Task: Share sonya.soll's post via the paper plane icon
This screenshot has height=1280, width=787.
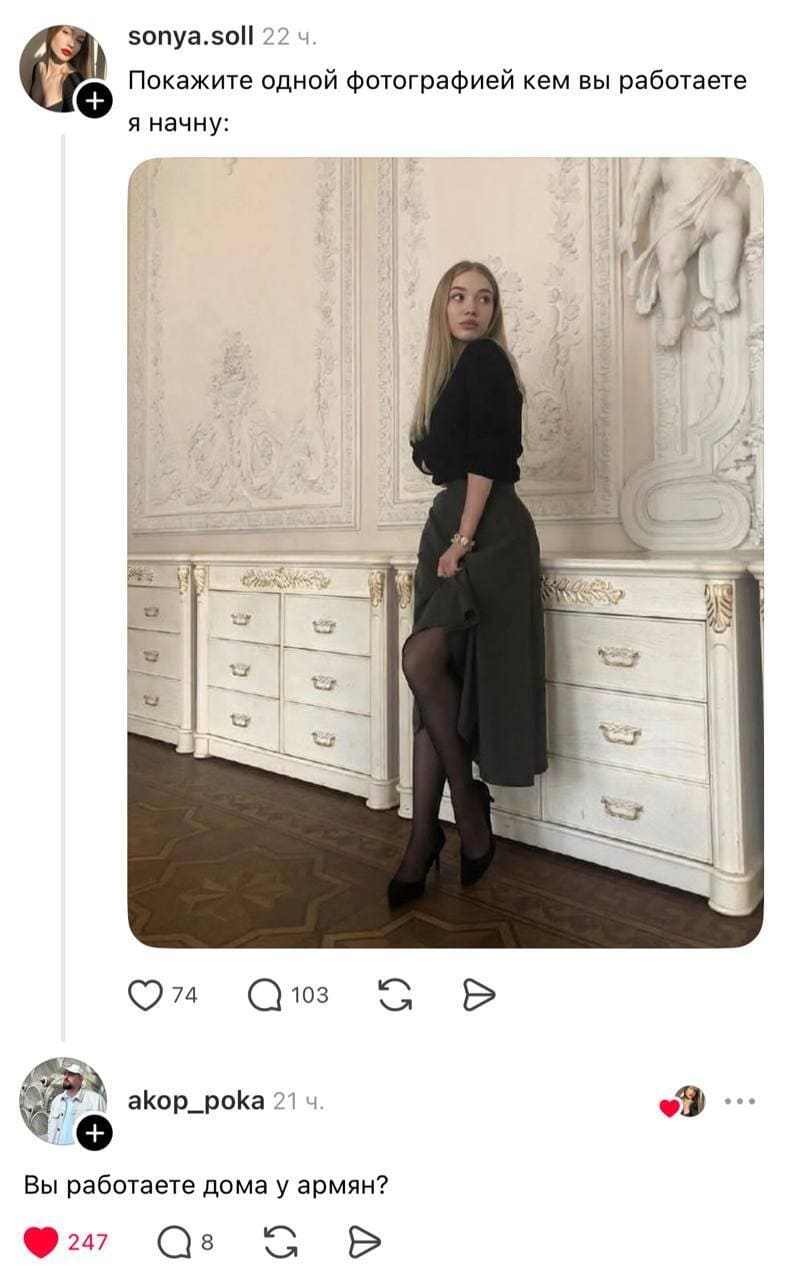Action: coord(477,993)
